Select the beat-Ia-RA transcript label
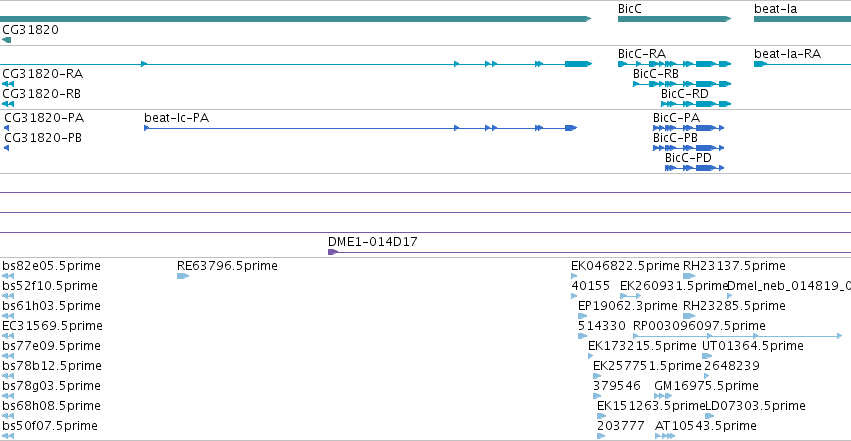 pos(788,54)
